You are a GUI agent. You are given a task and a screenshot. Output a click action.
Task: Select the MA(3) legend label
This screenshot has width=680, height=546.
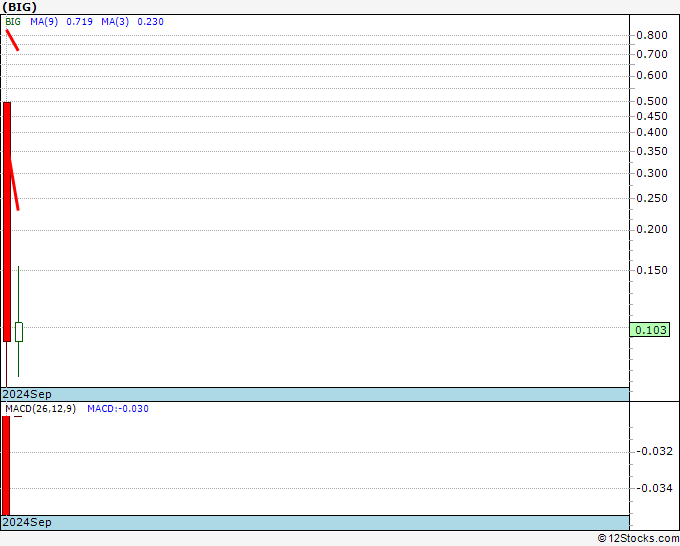pyautogui.click(x=115, y=22)
